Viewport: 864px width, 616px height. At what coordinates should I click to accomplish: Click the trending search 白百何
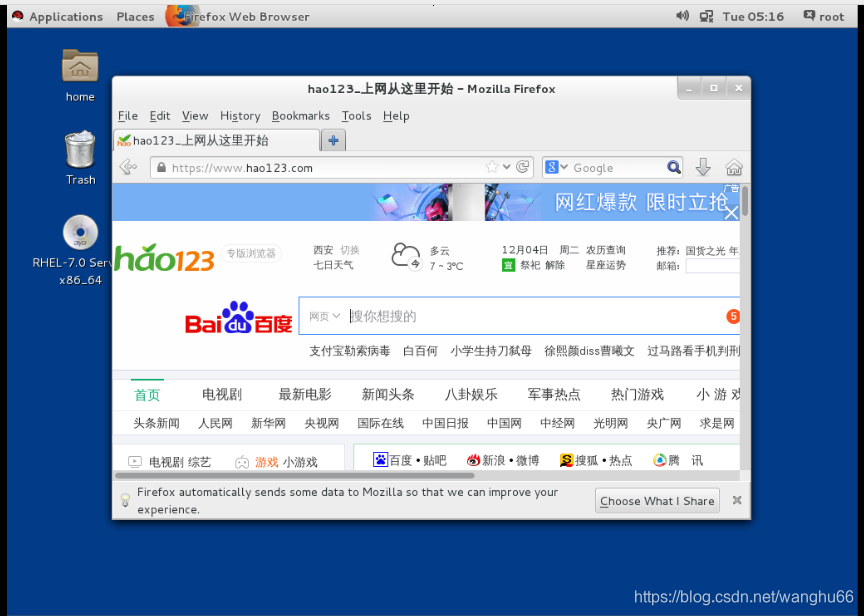(420, 351)
